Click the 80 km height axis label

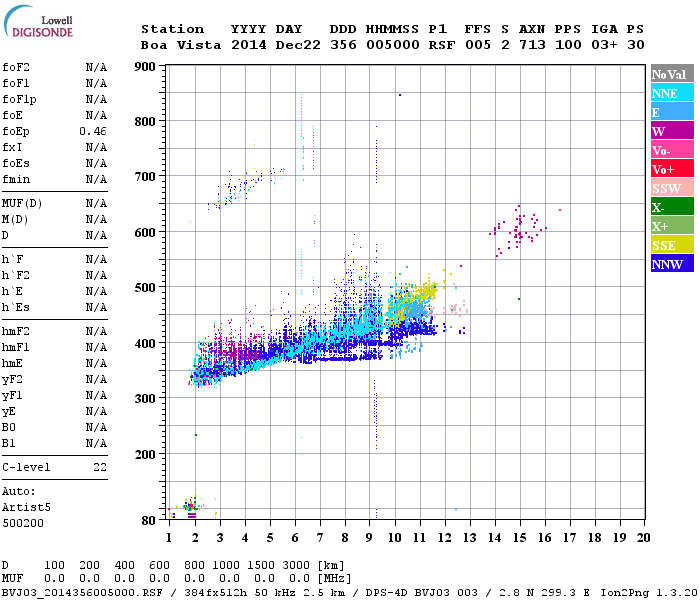pyautogui.click(x=149, y=521)
